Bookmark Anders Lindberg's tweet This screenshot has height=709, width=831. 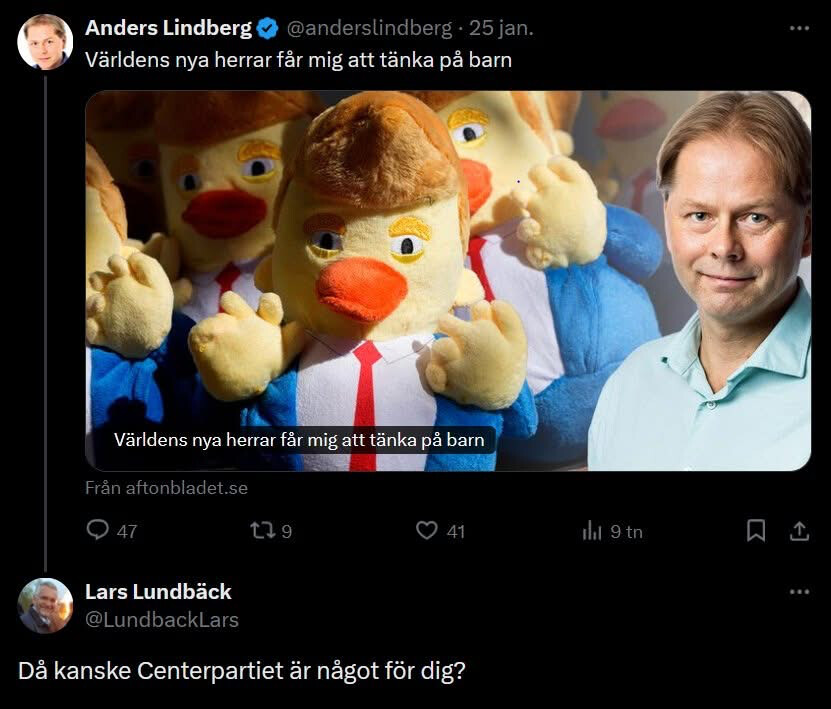(756, 530)
